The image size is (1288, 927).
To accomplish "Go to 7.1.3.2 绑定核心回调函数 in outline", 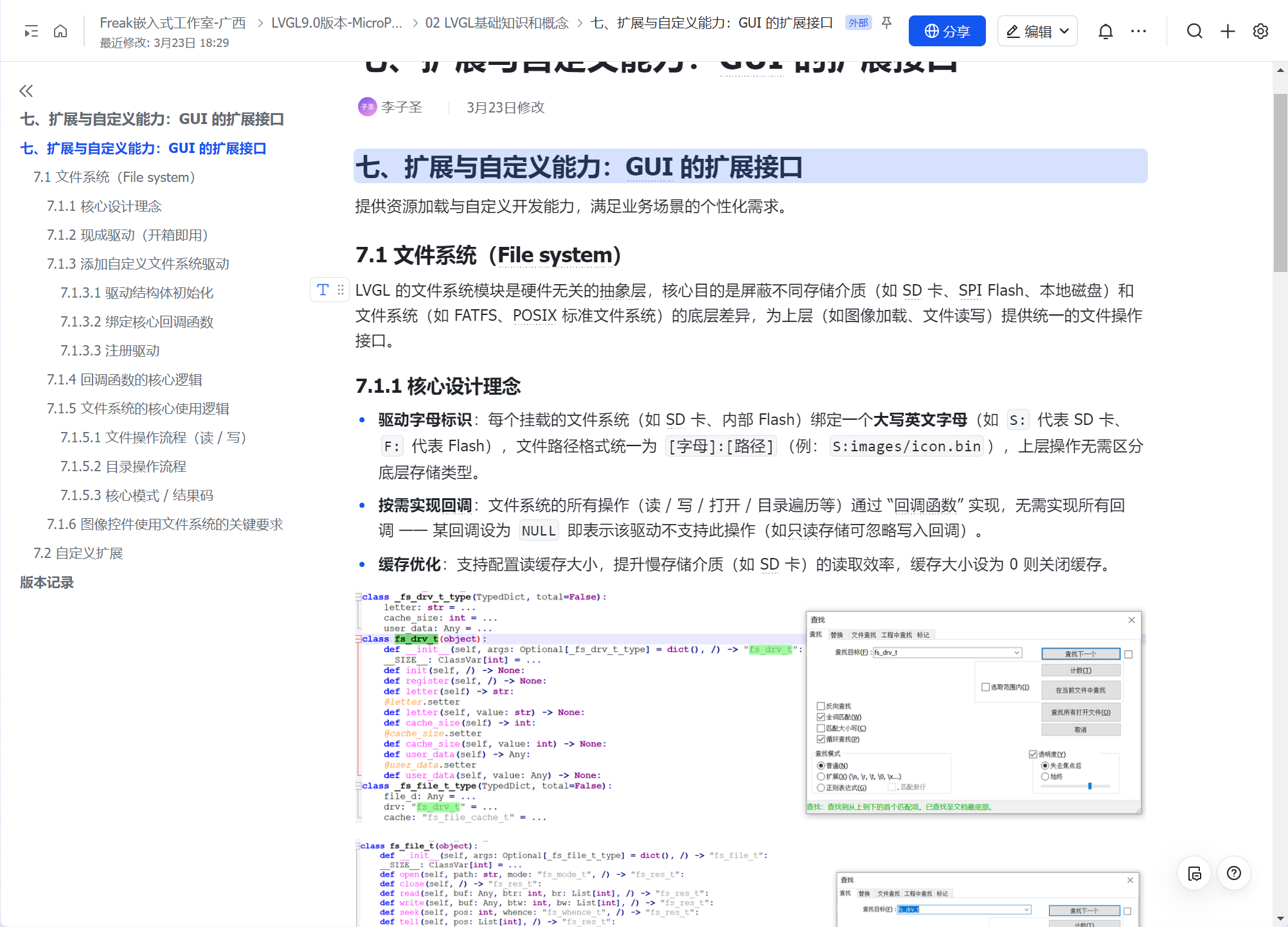I will (136, 321).
